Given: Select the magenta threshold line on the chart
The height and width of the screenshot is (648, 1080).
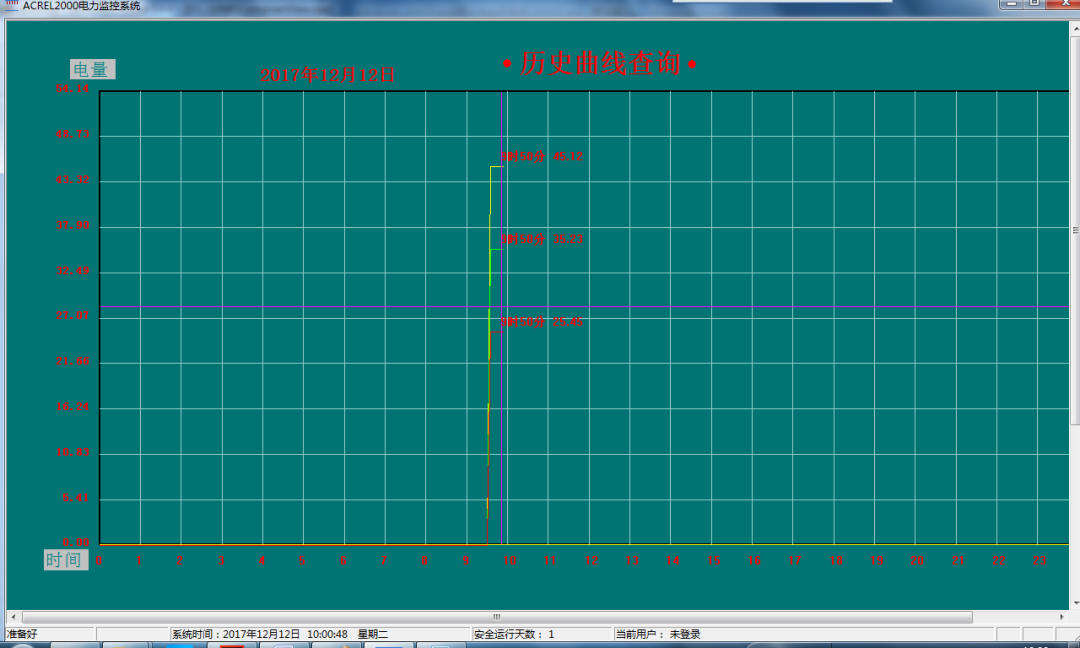Looking at the screenshot, I should click(x=800, y=305).
